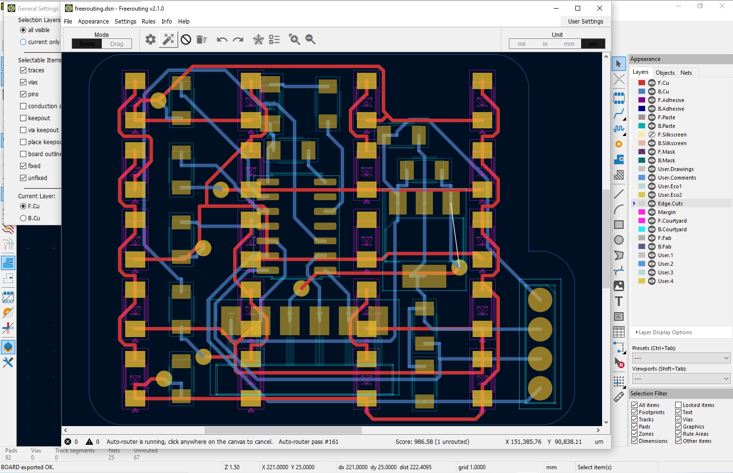
Task: Select the KiCad add via ring tool
Action: pos(619,144)
